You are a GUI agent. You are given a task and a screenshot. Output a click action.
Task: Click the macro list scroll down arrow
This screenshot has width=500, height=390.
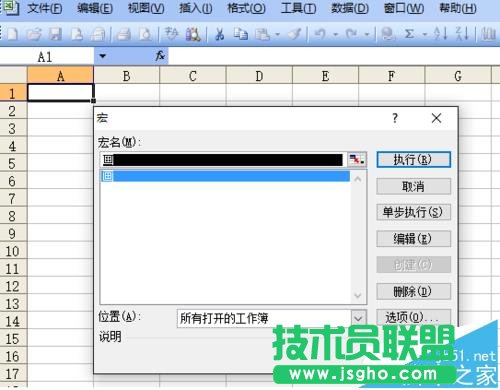[358, 295]
